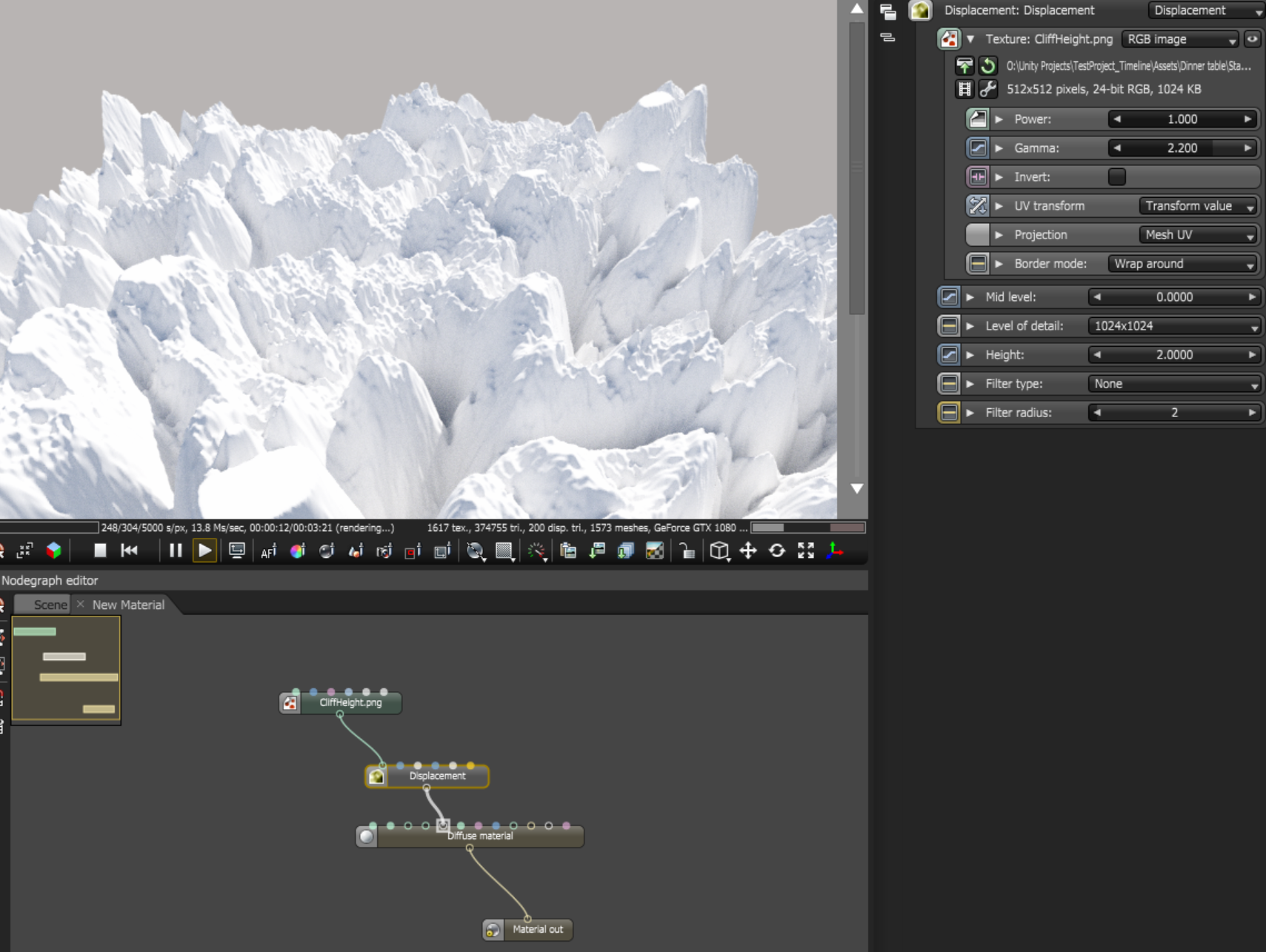
Task: Click the red render region icon
Action: (413, 551)
